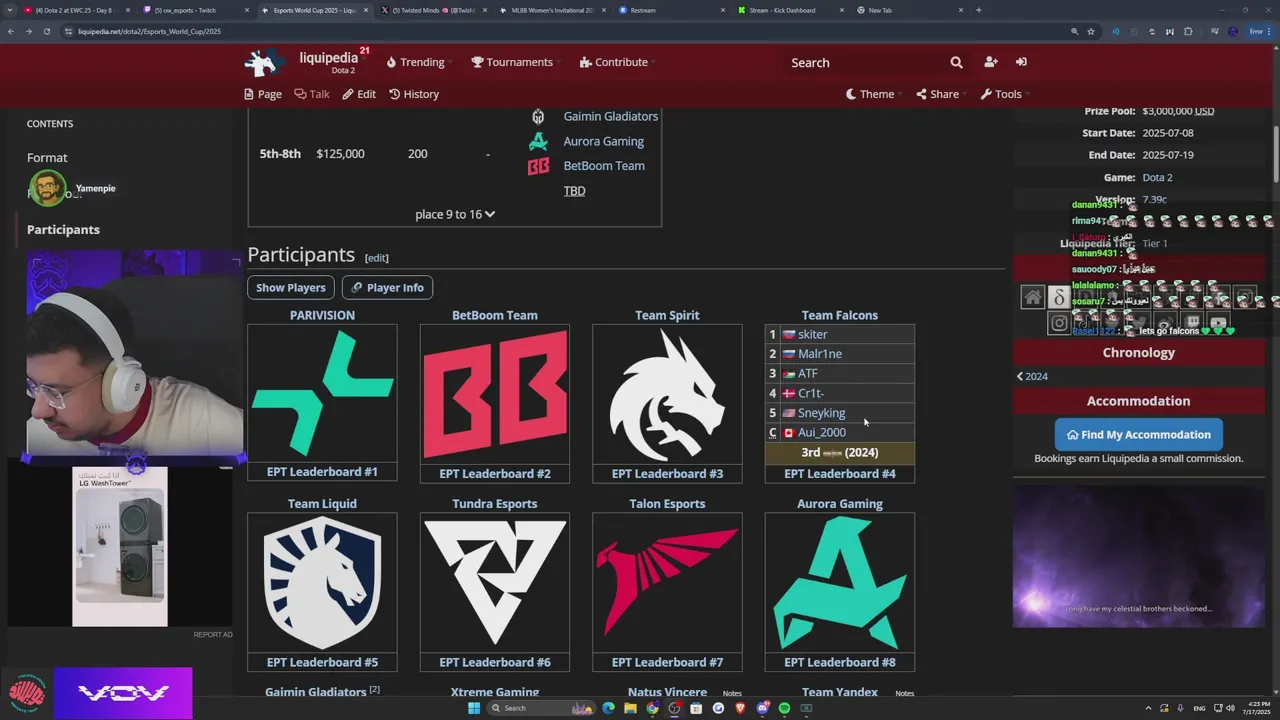Switch to the Talk tab
Viewport: 1280px width, 720px height.
point(312,94)
